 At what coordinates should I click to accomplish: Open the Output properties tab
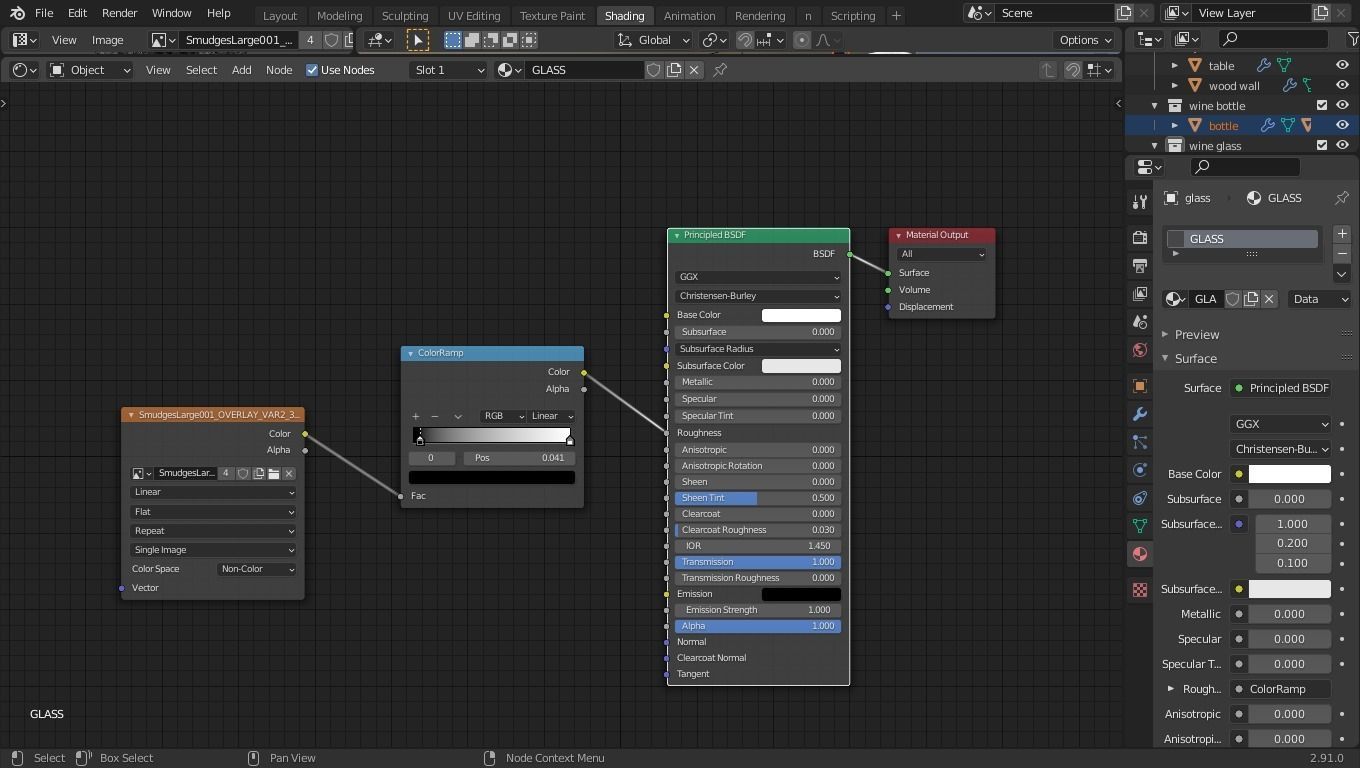tap(1139, 266)
